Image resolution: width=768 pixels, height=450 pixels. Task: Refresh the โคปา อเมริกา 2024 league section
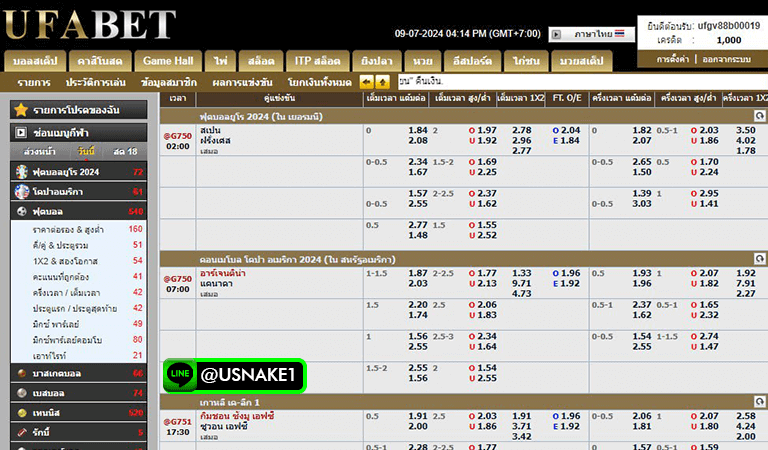[759, 259]
